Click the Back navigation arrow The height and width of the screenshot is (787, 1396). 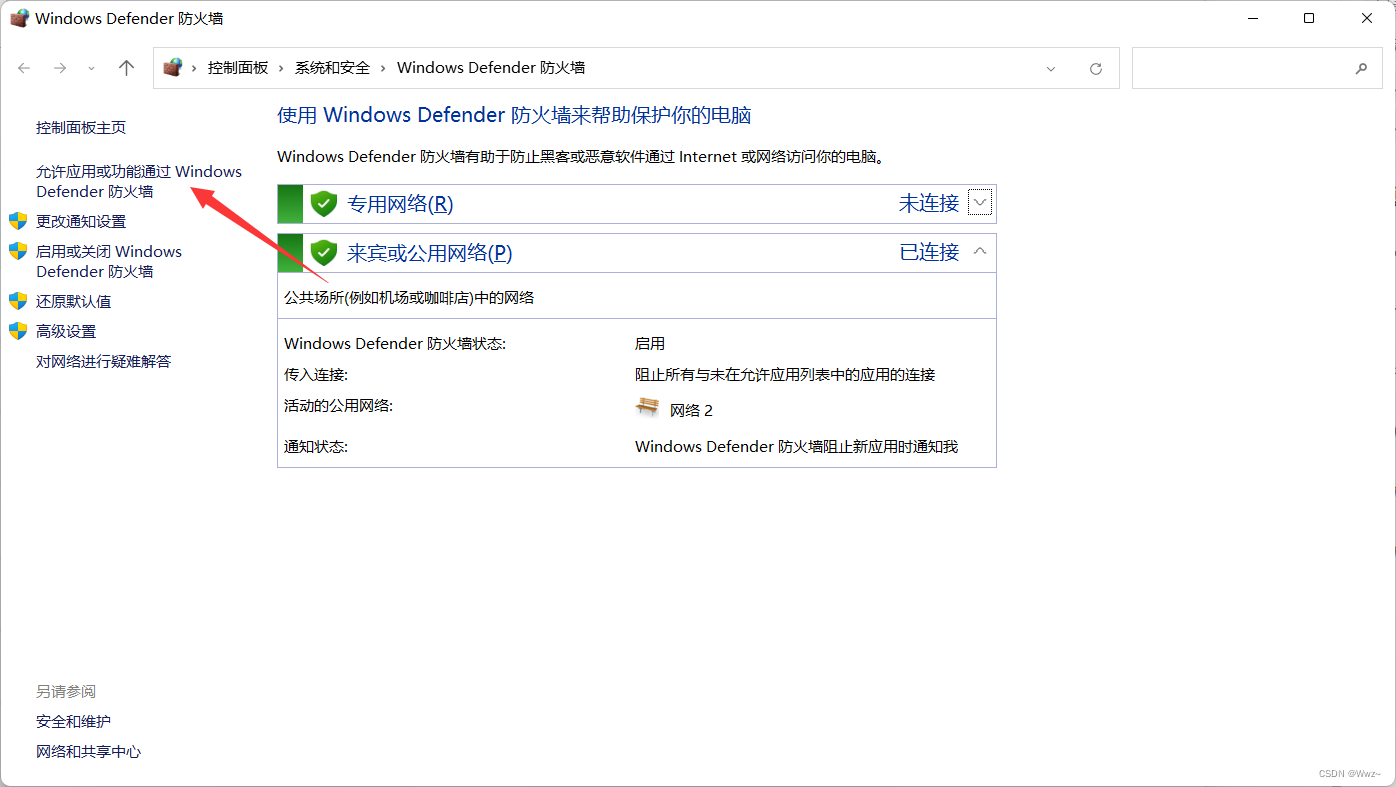coord(24,68)
